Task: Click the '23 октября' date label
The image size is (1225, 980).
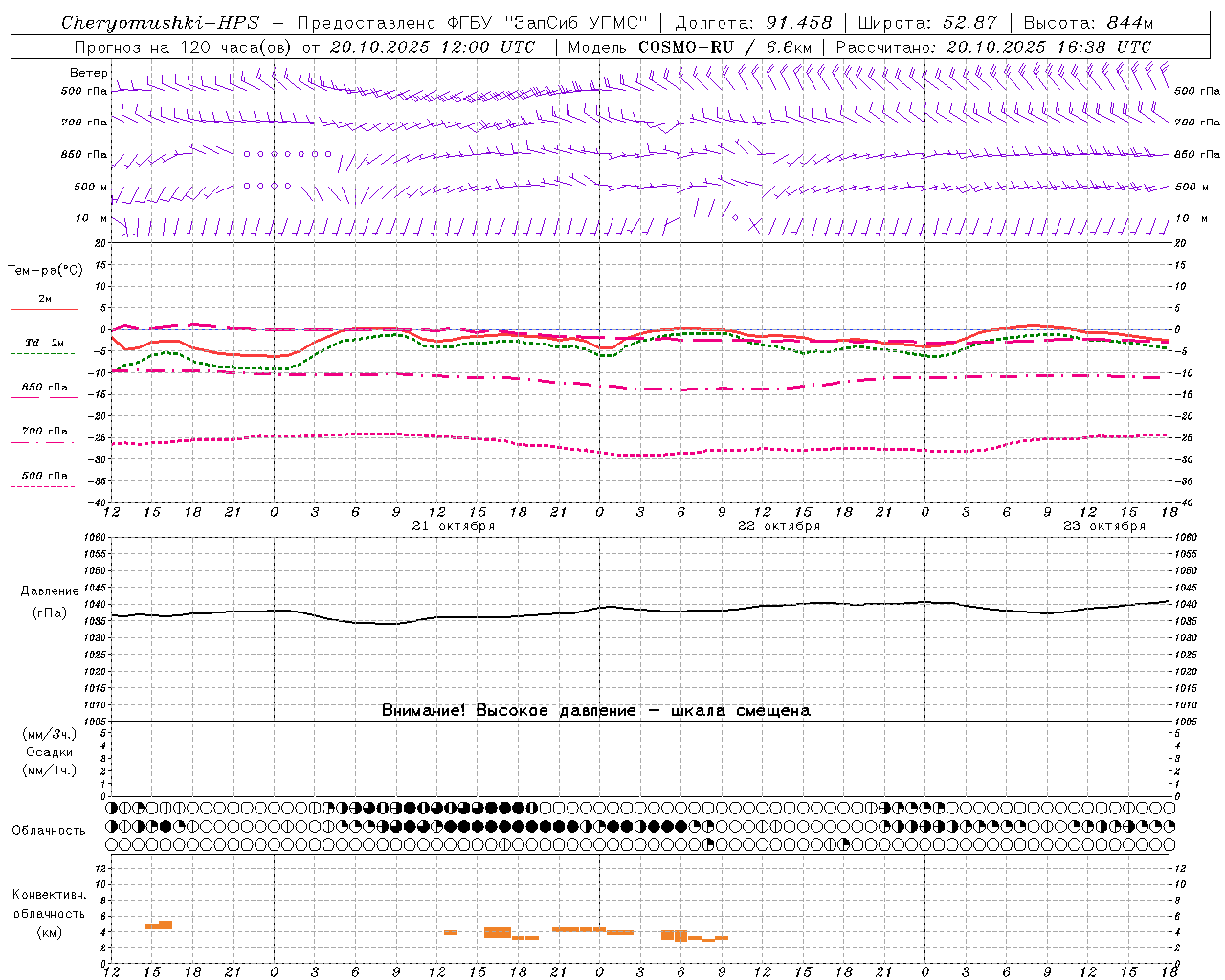Action: 1104,526
